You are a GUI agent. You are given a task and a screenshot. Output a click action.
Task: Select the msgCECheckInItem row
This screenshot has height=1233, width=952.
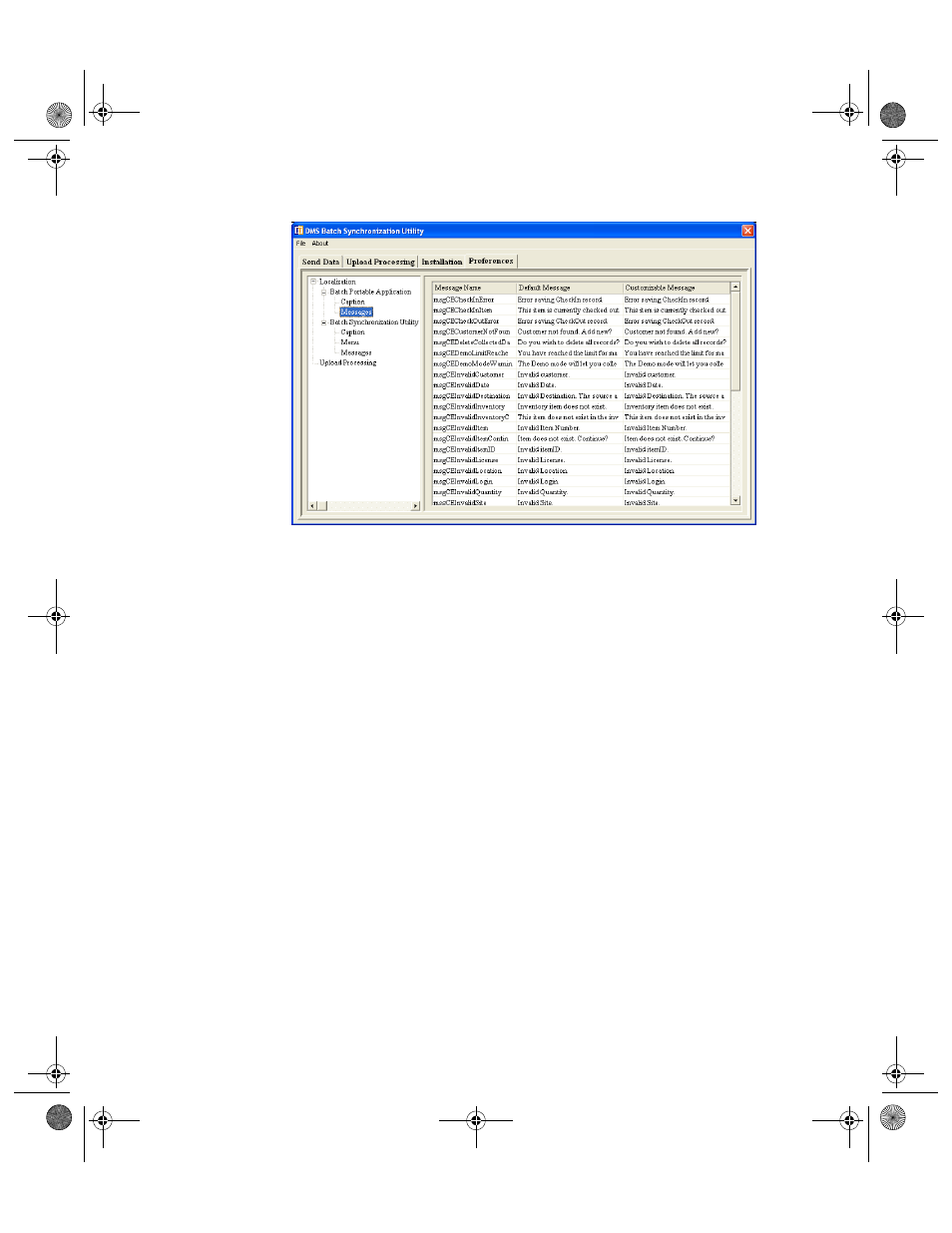(x=581, y=310)
